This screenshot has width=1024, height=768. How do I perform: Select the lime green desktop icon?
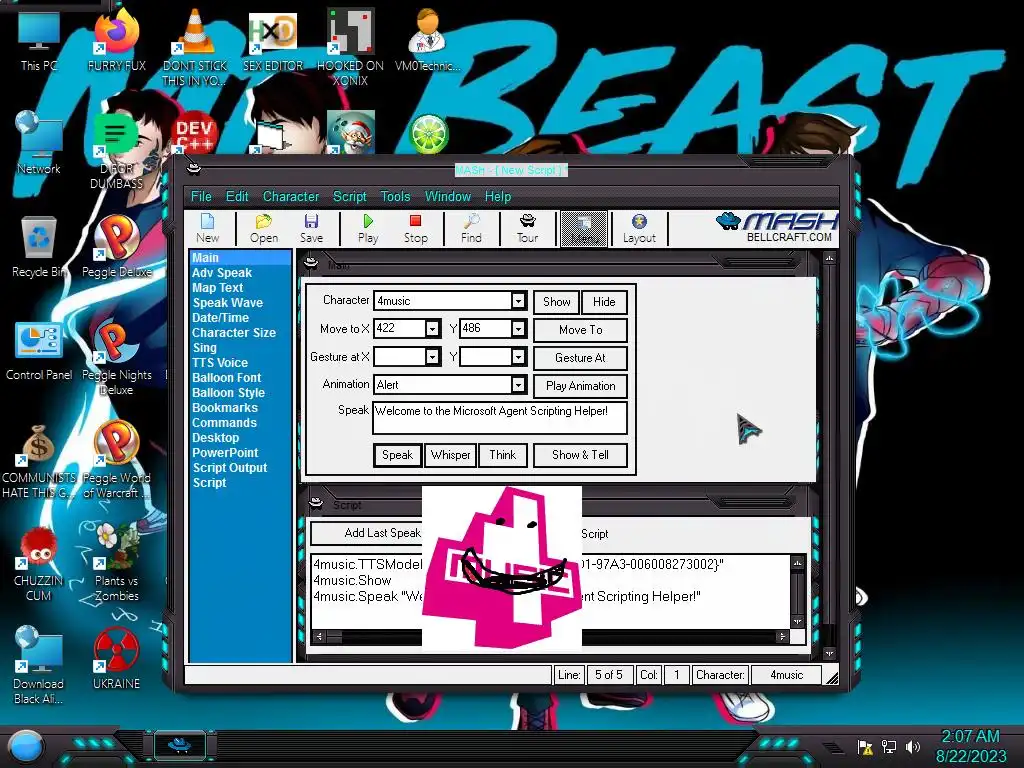tap(428, 134)
